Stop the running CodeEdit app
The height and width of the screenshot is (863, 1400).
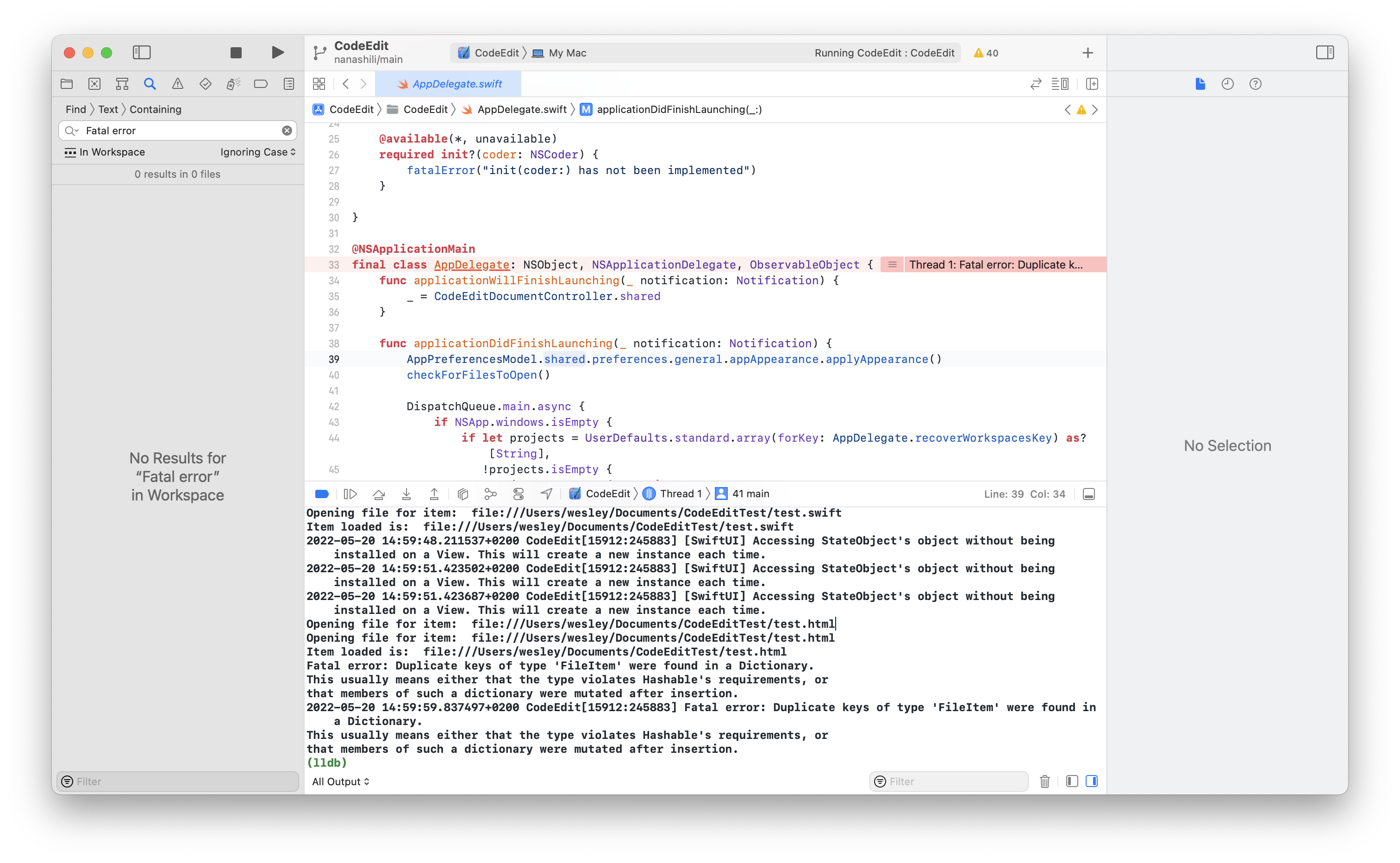pos(236,52)
